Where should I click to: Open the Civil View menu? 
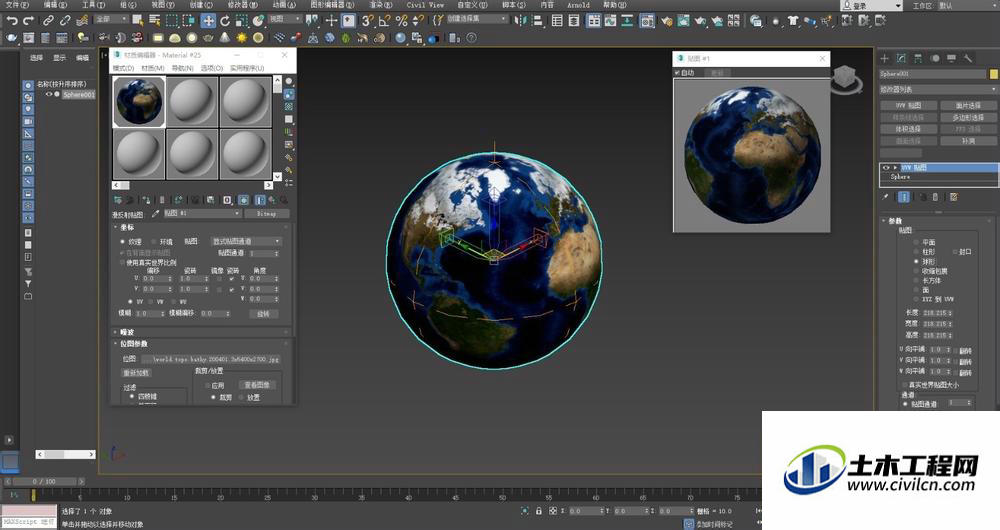425,4
